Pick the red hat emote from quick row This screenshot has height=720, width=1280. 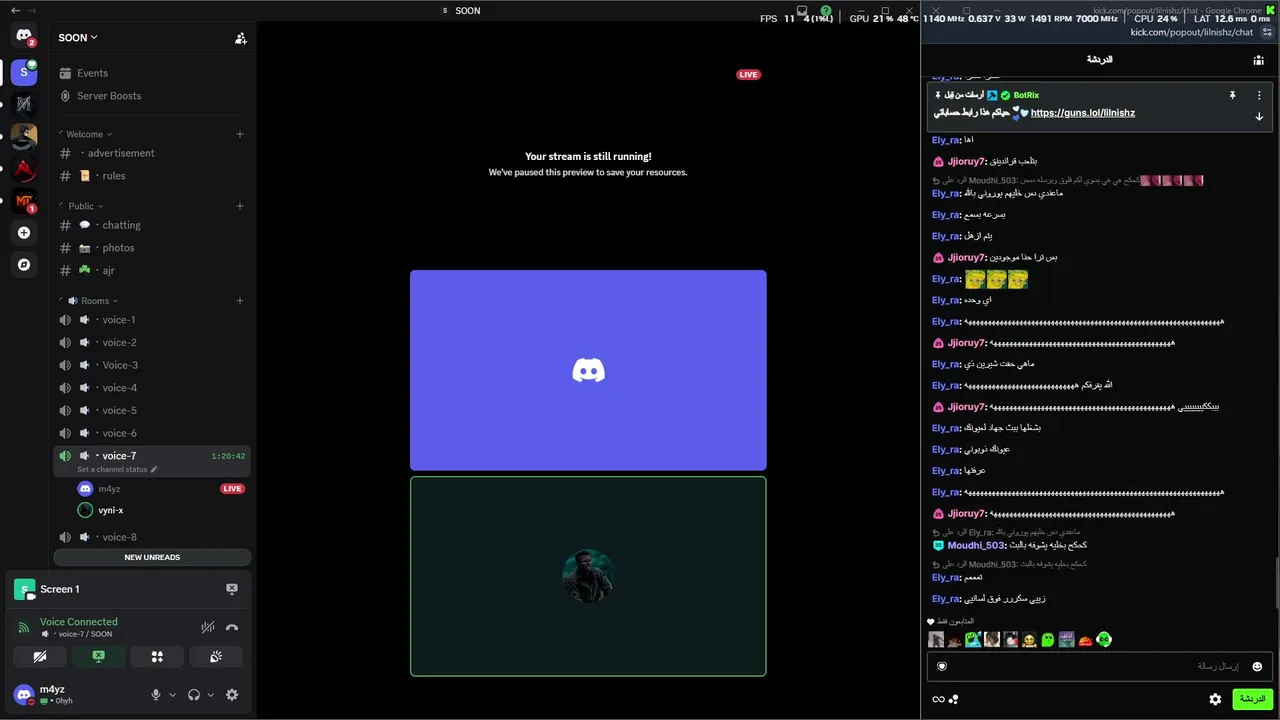[x=1085, y=640]
